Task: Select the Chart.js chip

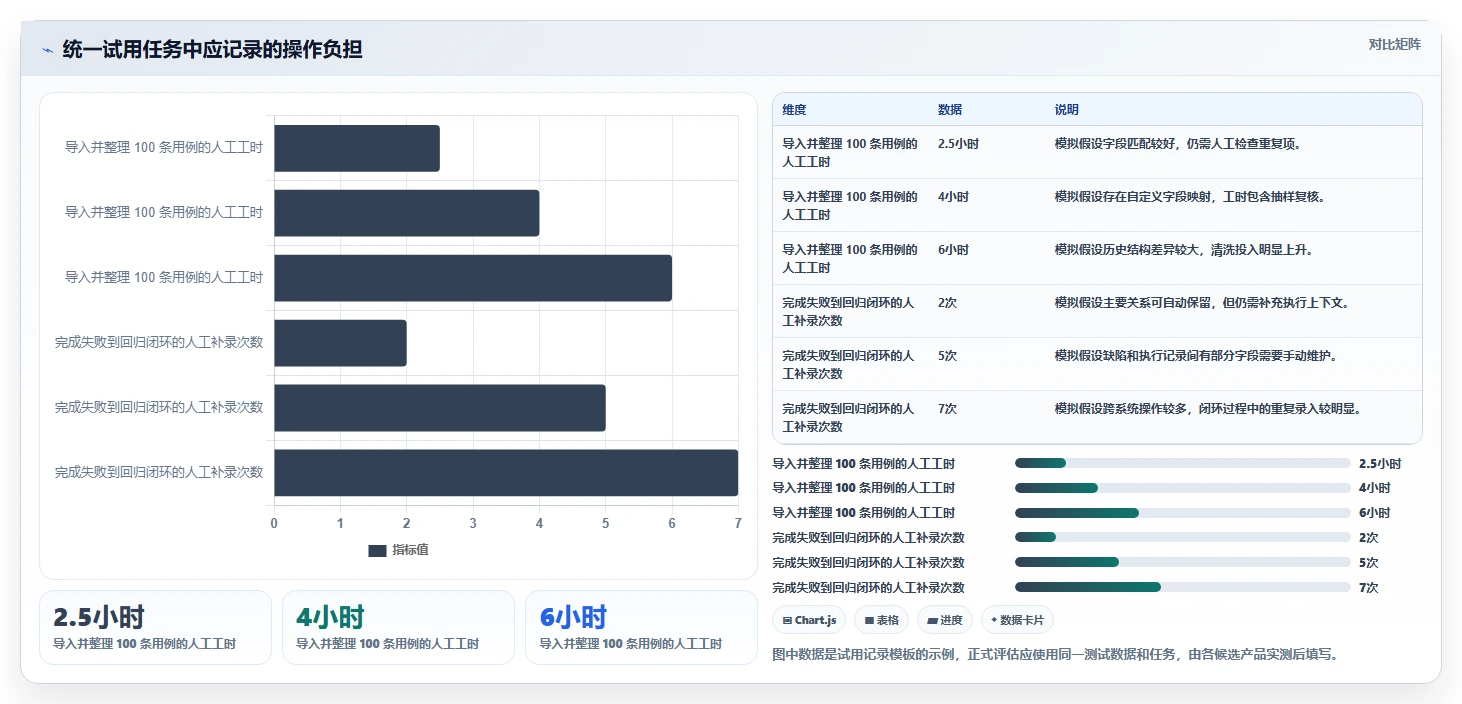Action: (809, 620)
